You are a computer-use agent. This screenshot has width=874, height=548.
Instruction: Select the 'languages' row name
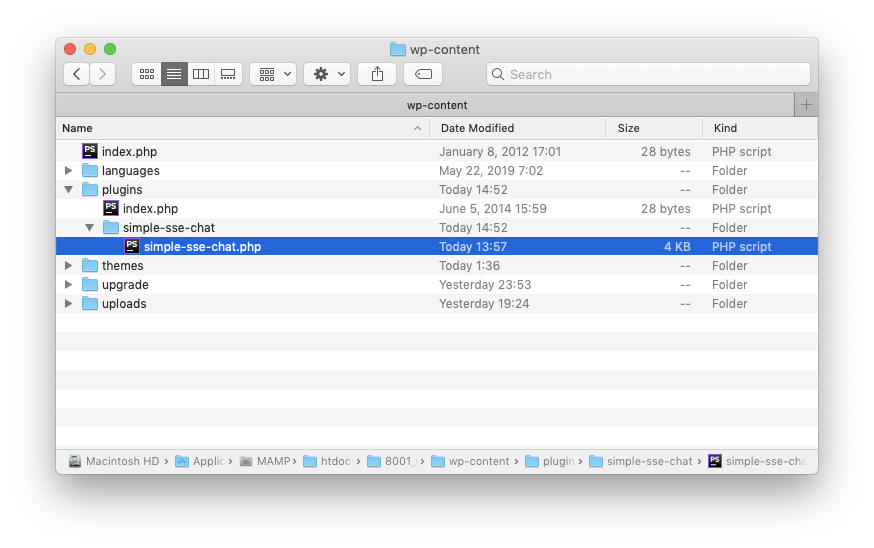click(130, 171)
